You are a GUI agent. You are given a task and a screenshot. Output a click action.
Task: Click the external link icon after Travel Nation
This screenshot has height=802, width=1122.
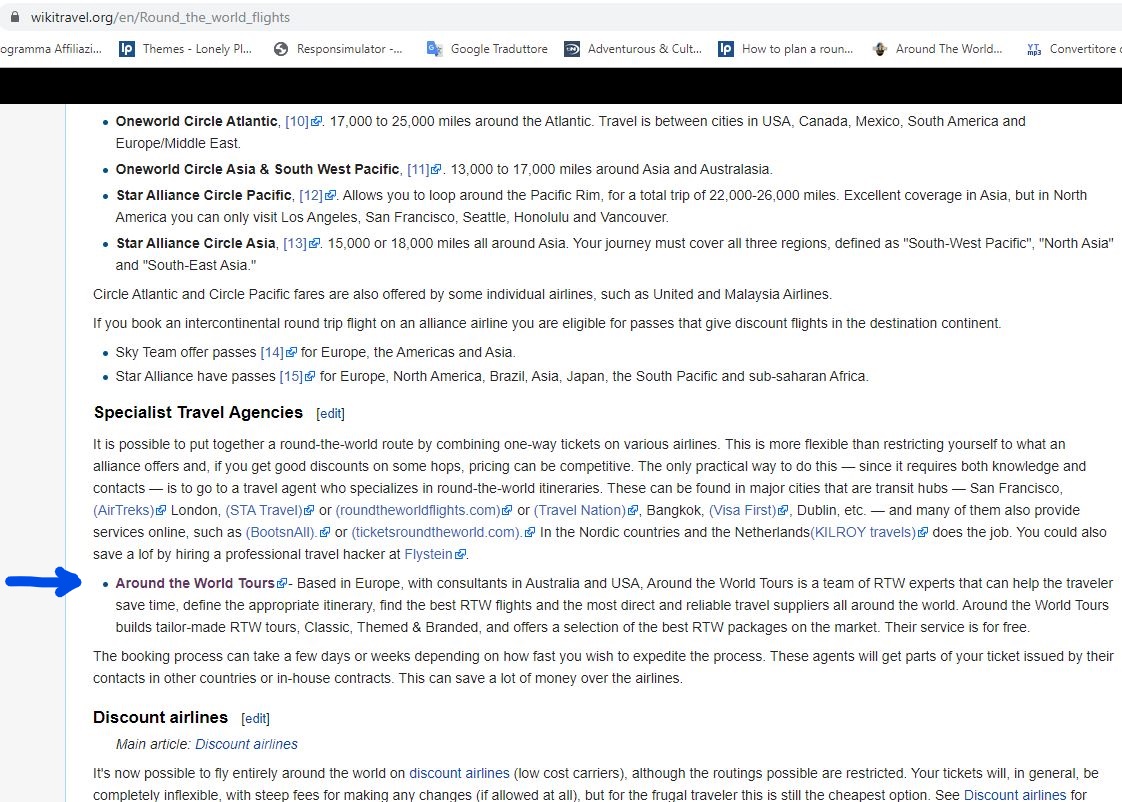(633, 510)
